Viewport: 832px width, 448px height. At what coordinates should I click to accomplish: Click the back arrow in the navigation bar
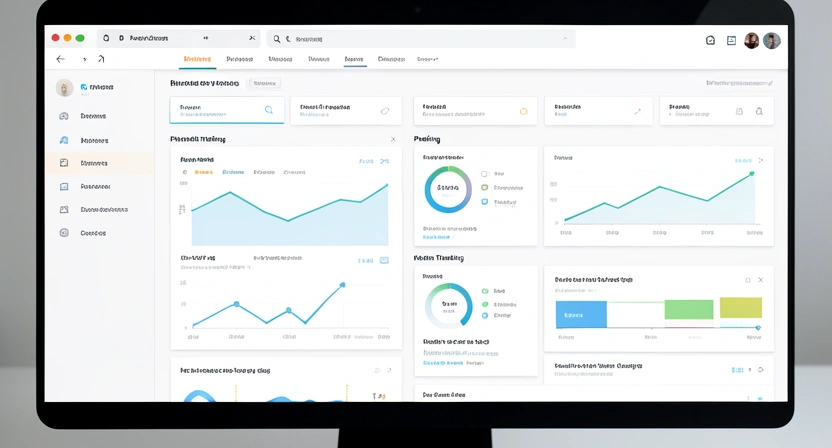tap(60, 59)
